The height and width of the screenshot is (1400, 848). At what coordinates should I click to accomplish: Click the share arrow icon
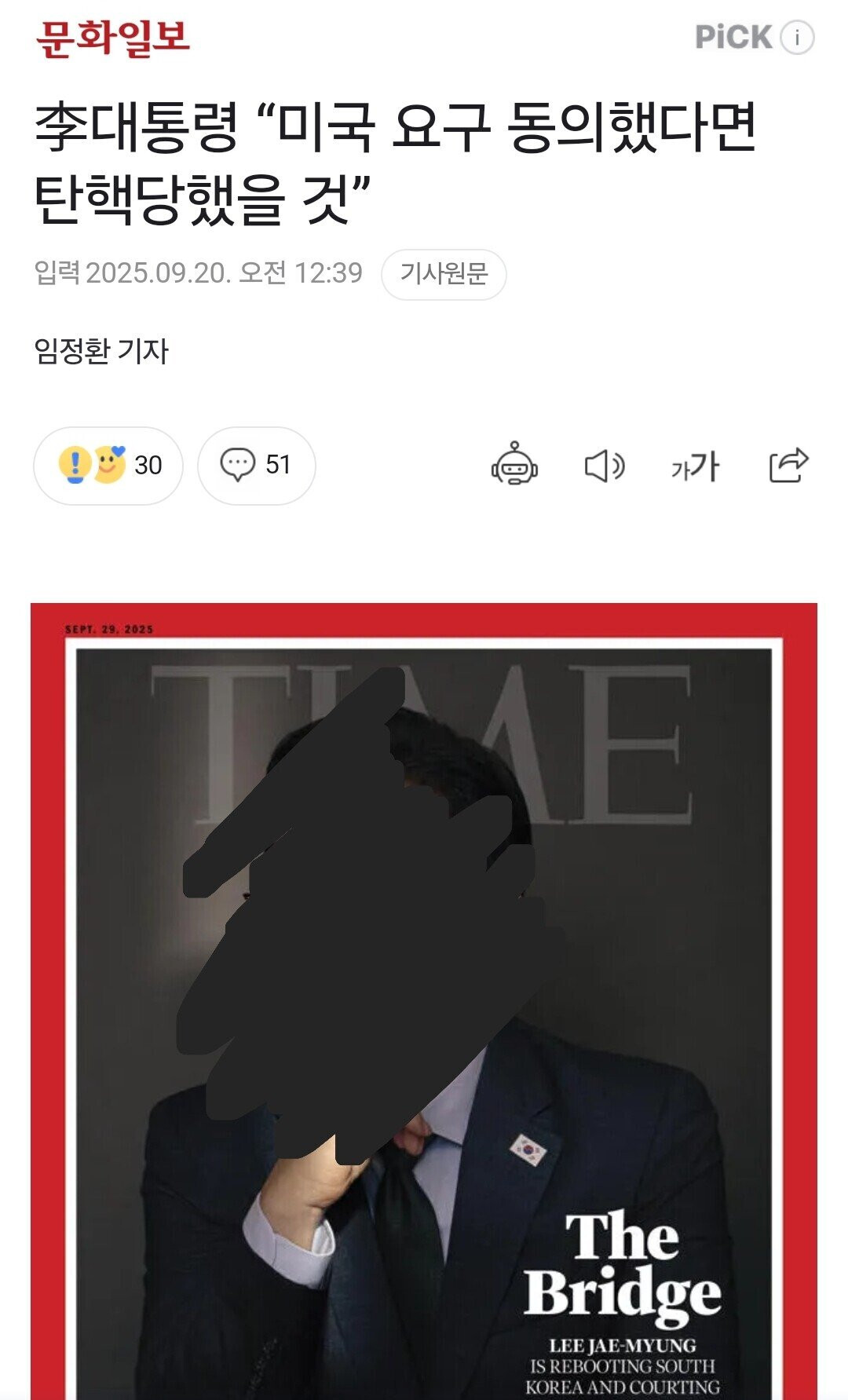(x=788, y=465)
